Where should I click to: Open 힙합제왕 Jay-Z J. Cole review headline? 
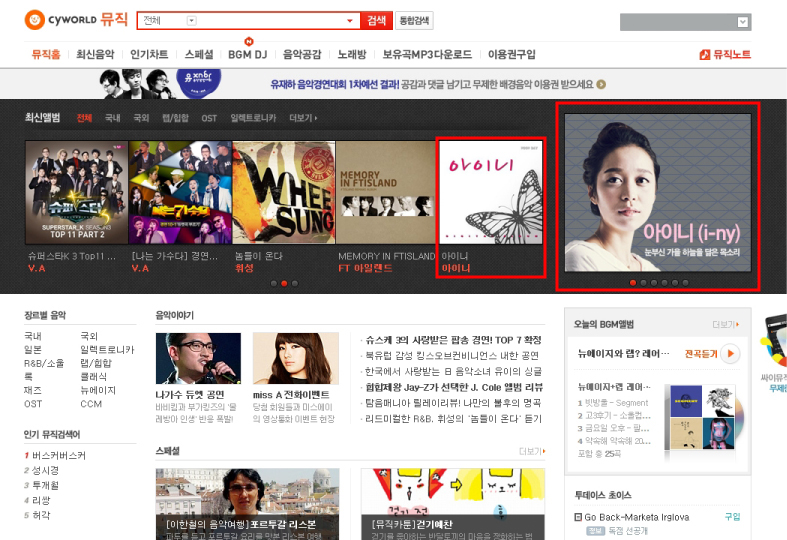tap(454, 387)
